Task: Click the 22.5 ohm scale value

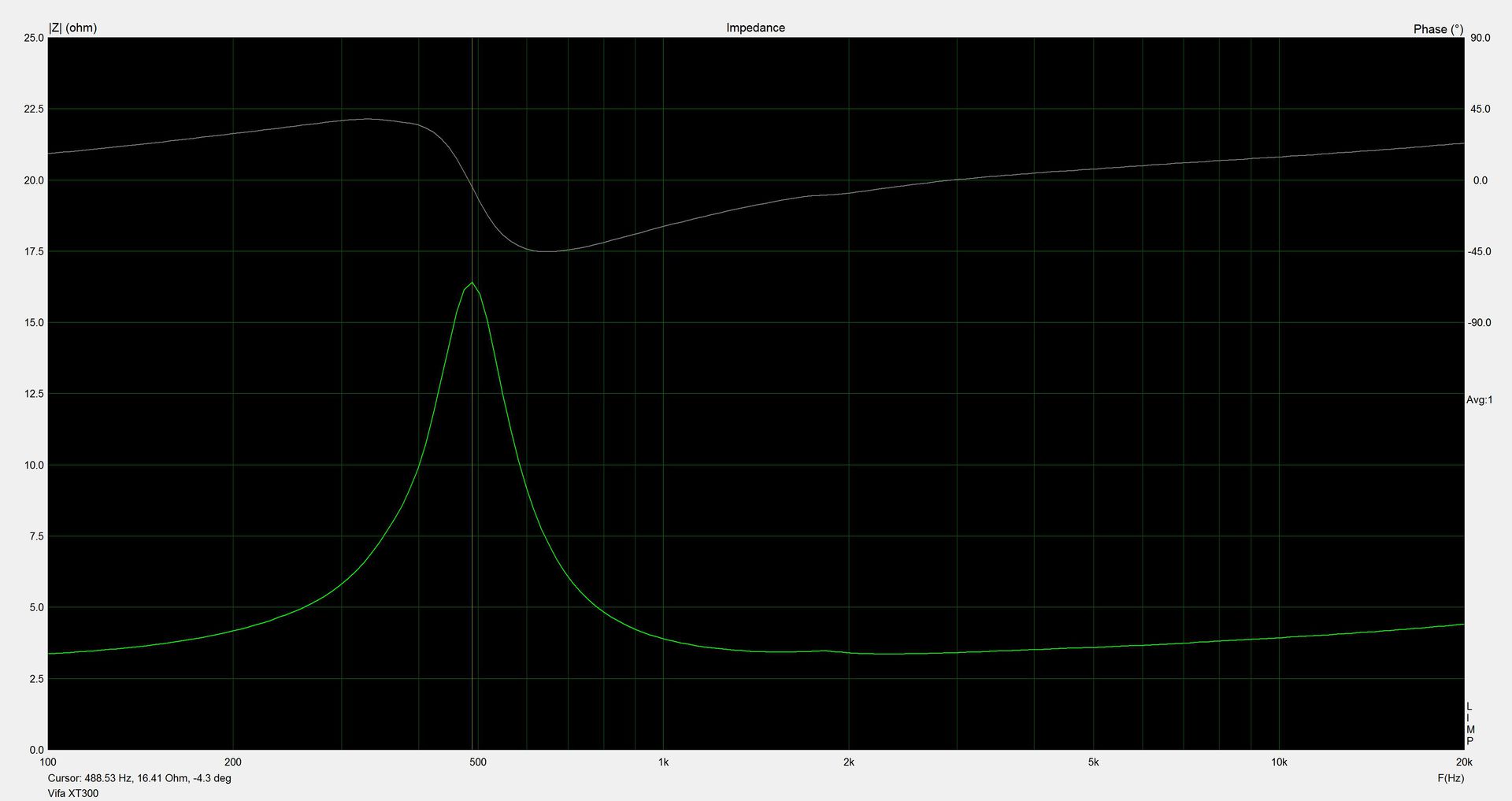Action: point(34,109)
